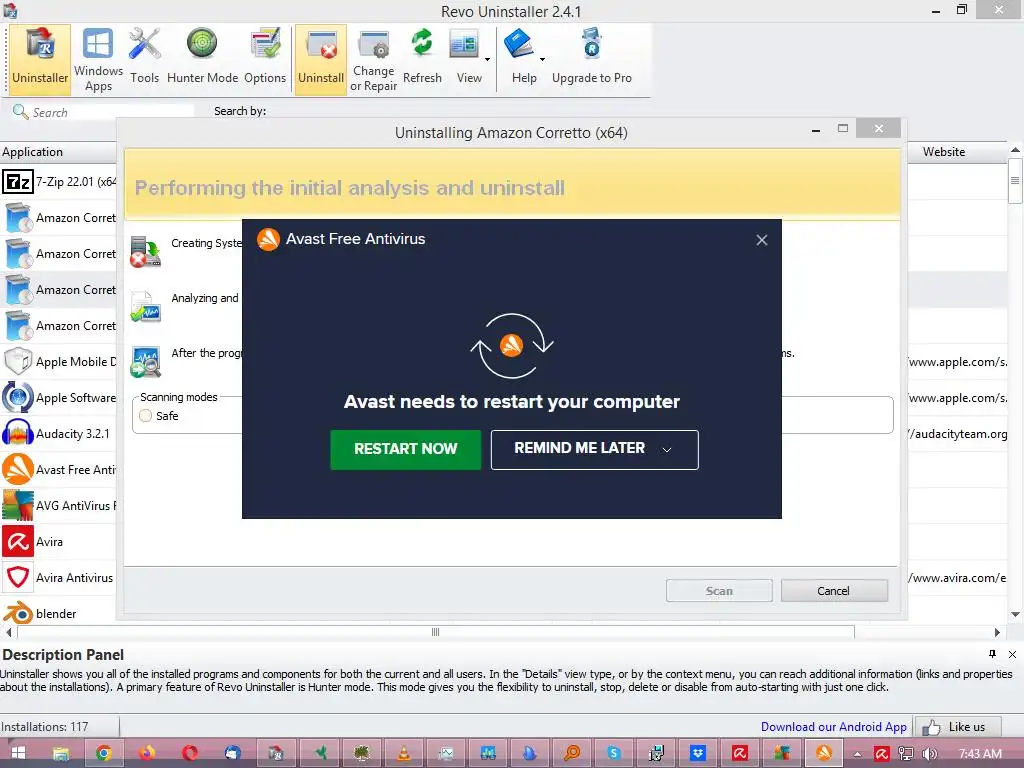Open the Avast icon in the taskbar
This screenshot has height=768, width=1024.
[824, 753]
